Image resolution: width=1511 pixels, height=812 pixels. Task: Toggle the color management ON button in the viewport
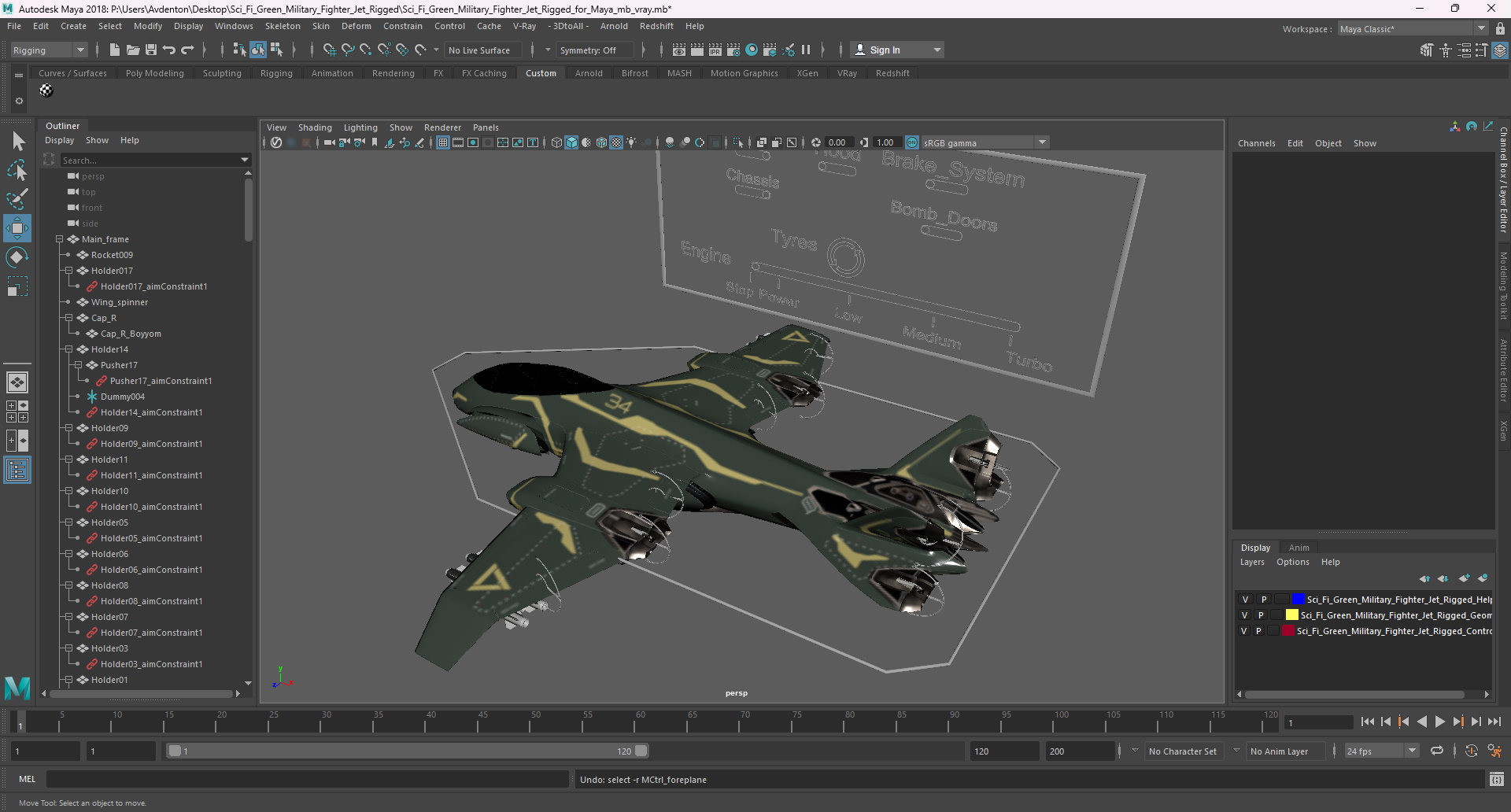click(912, 142)
